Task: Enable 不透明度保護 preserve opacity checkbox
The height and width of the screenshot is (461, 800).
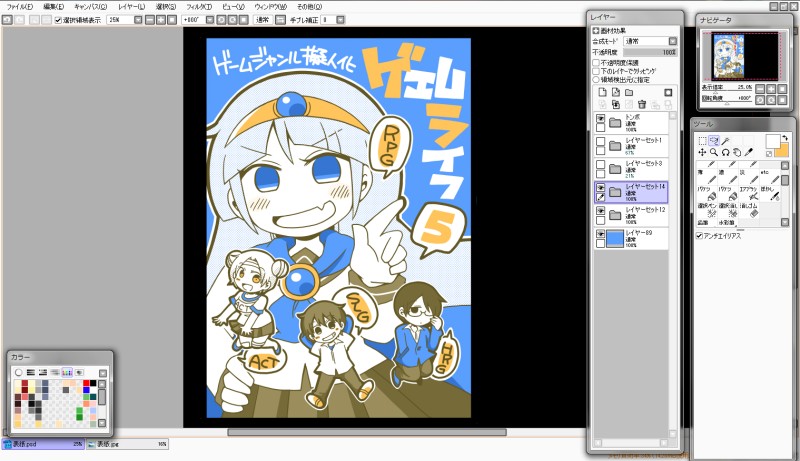Action: click(596, 63)
